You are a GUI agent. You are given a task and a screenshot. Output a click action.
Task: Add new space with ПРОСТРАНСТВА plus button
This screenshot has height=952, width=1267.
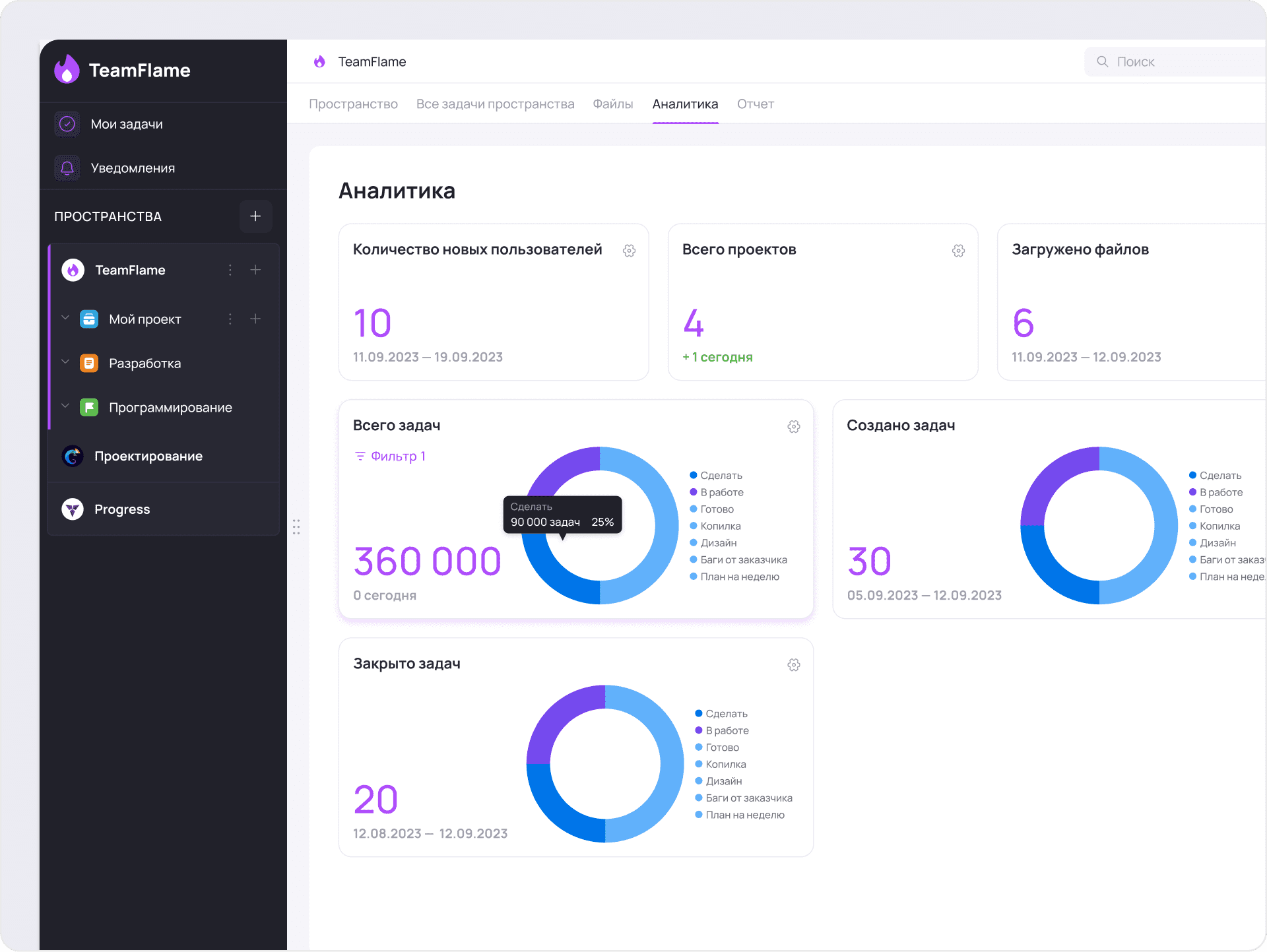(x=255, y=216)
